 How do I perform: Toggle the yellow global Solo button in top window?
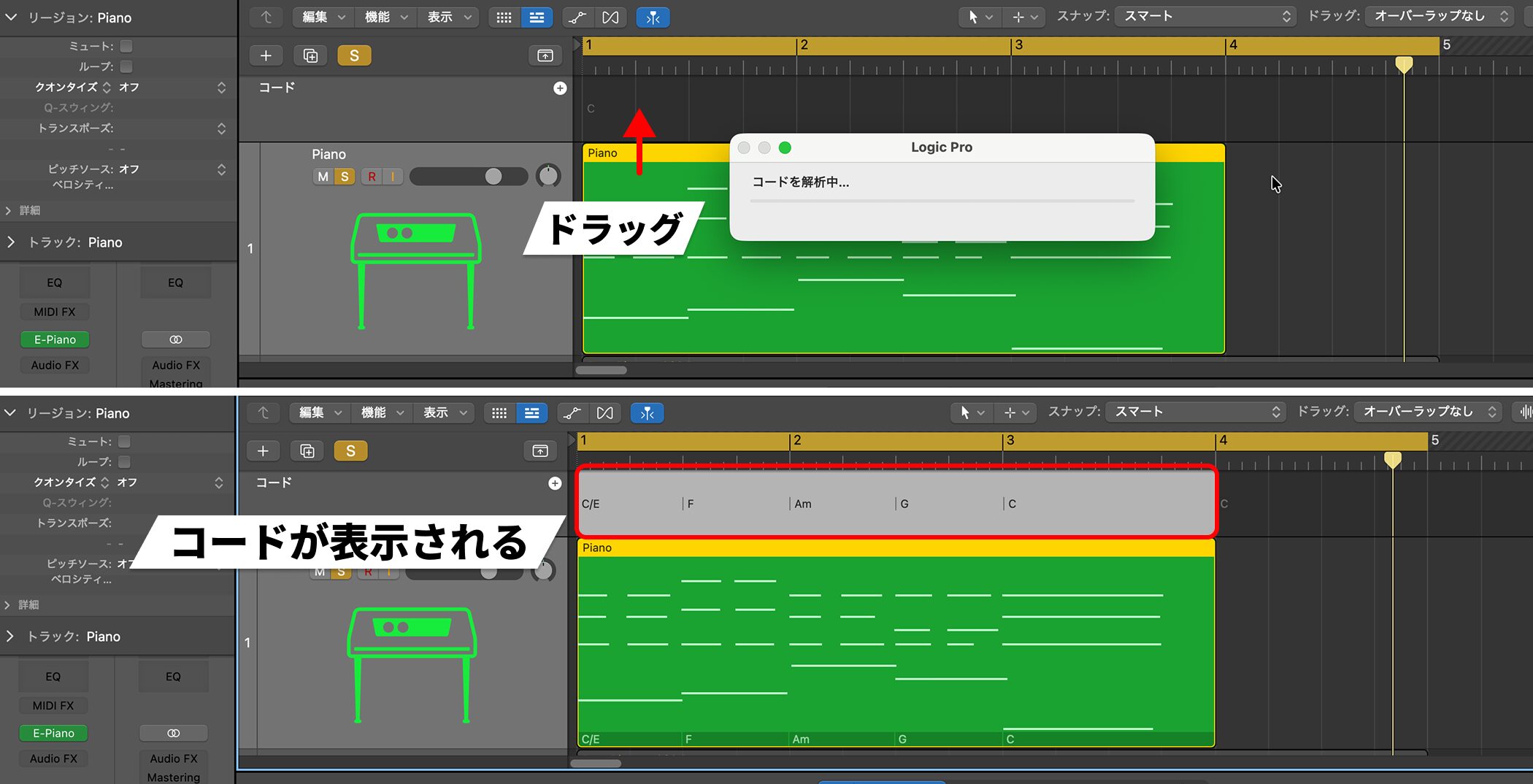pos(354,55)
